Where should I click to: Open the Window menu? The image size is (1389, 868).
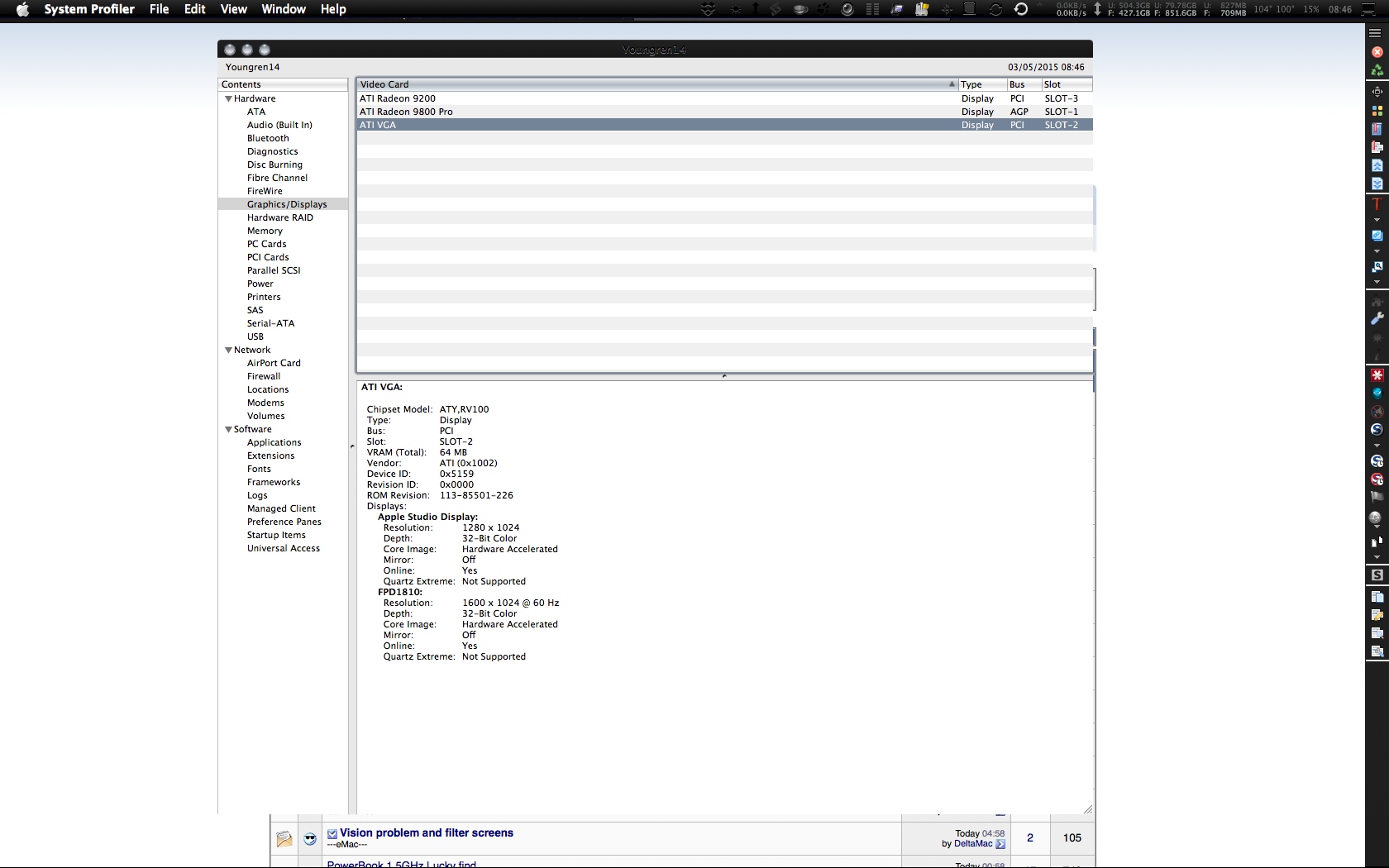(283, 9)
